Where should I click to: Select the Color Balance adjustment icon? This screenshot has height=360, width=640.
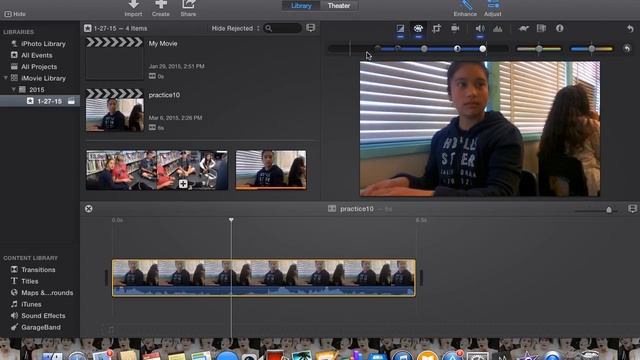click(x=400, y=29)
